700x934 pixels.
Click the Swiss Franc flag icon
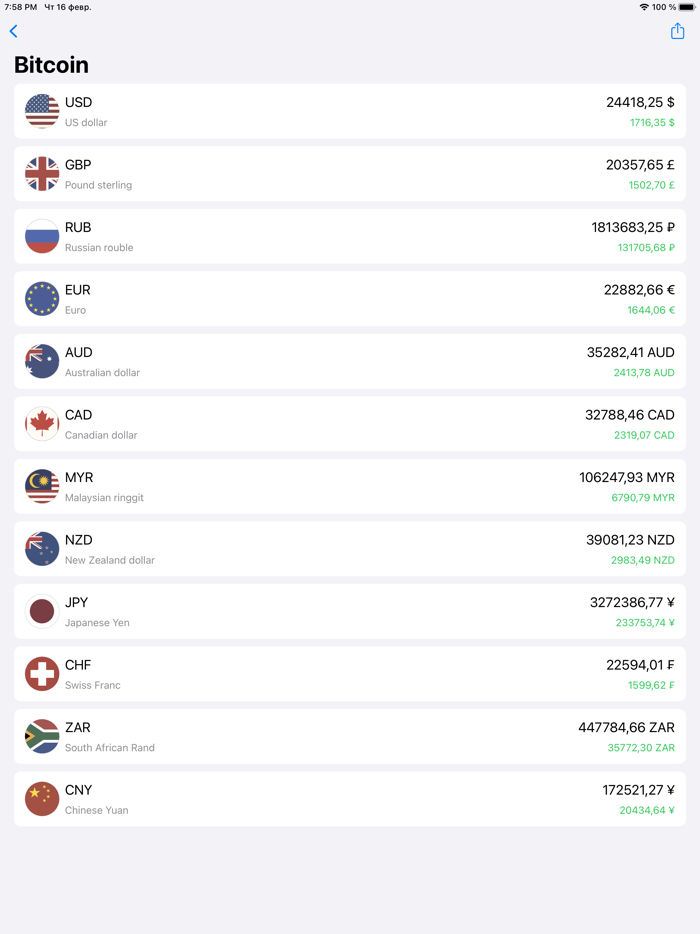point(41,673)
